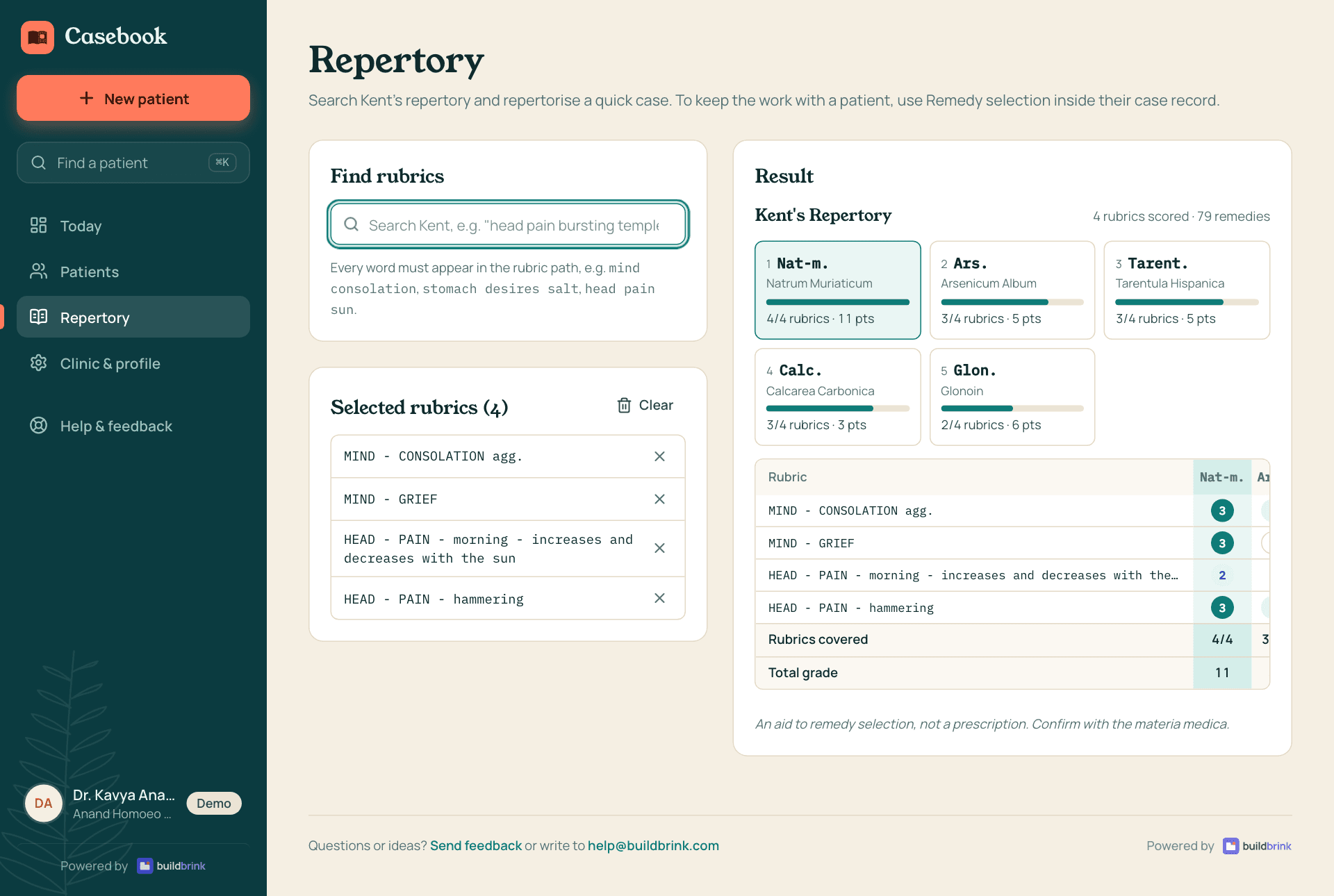This screenshot has width=1334, height=896.
Task: Click grade 2 badge in HEAD PAIN morning row
Action: 1222,575
